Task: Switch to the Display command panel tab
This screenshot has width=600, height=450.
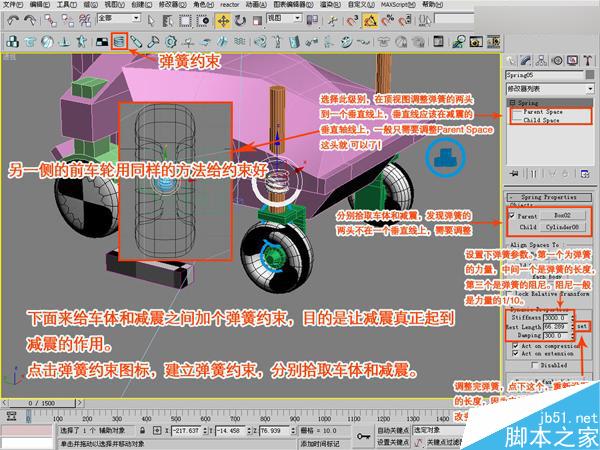Action: point(572,60)
